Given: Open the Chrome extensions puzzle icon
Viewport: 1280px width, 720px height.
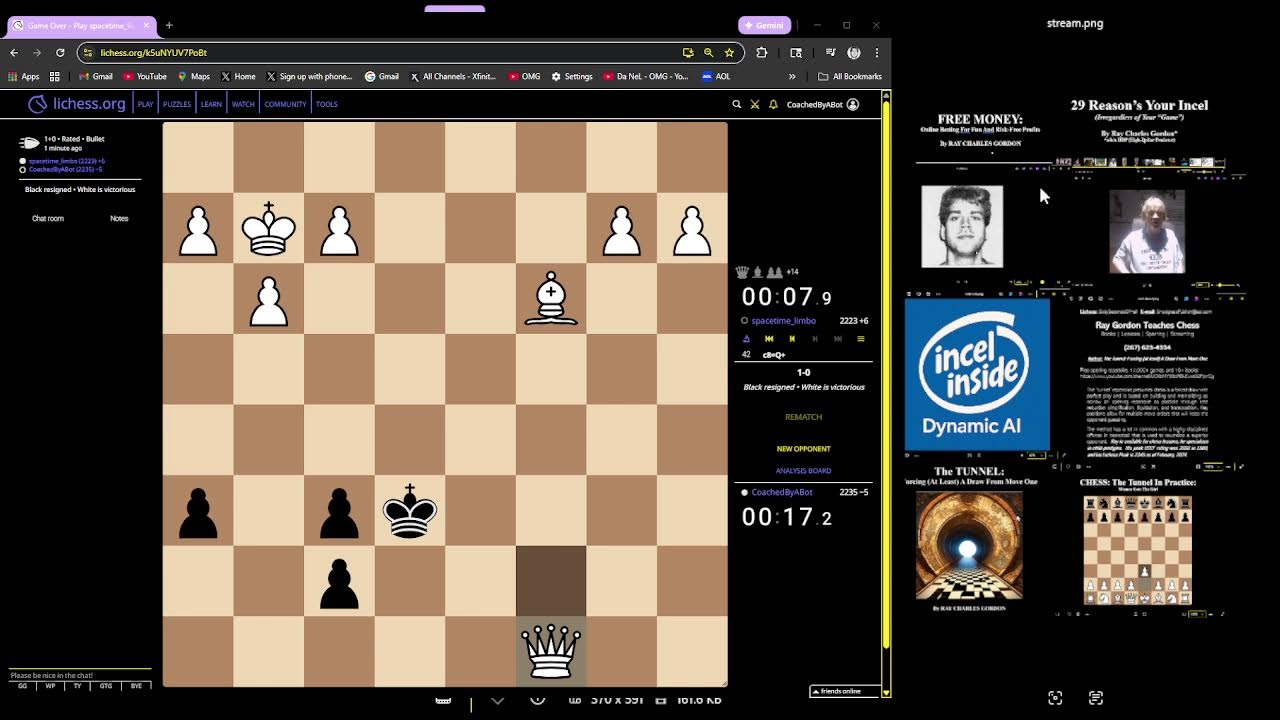Looking at the screenshot, I should (x=762, y=52).
